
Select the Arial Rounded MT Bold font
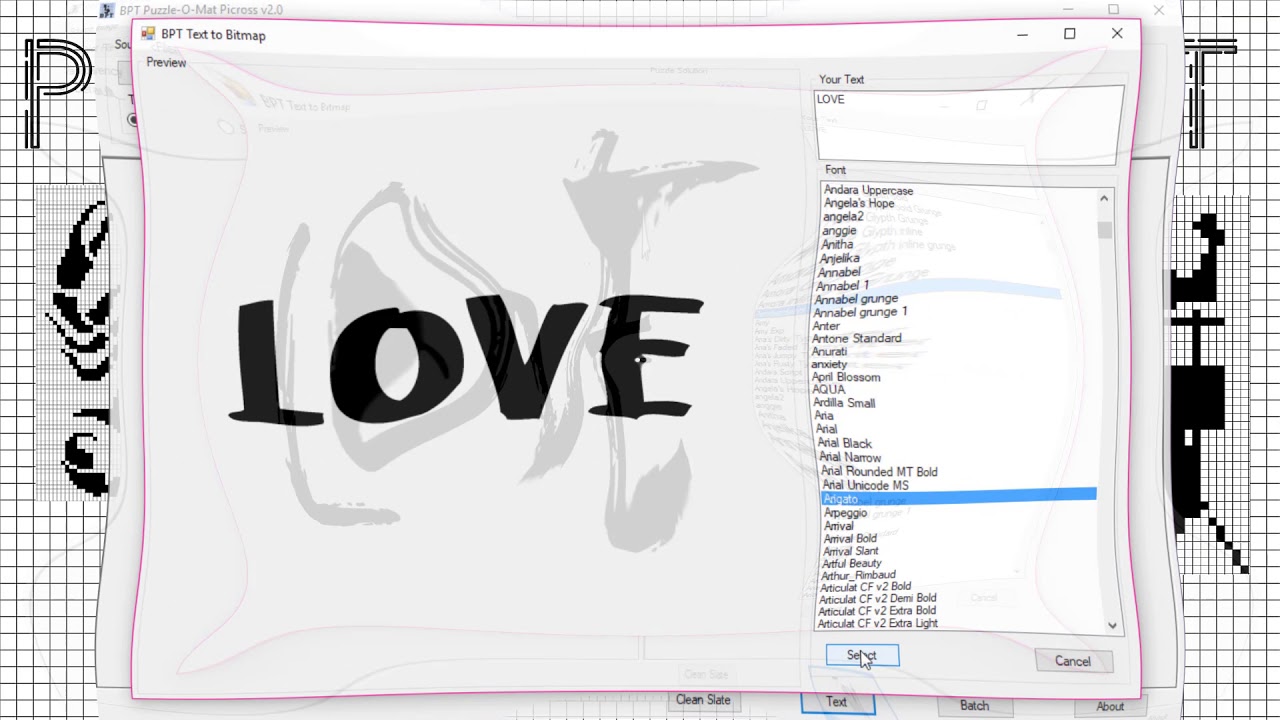(879, 471)
